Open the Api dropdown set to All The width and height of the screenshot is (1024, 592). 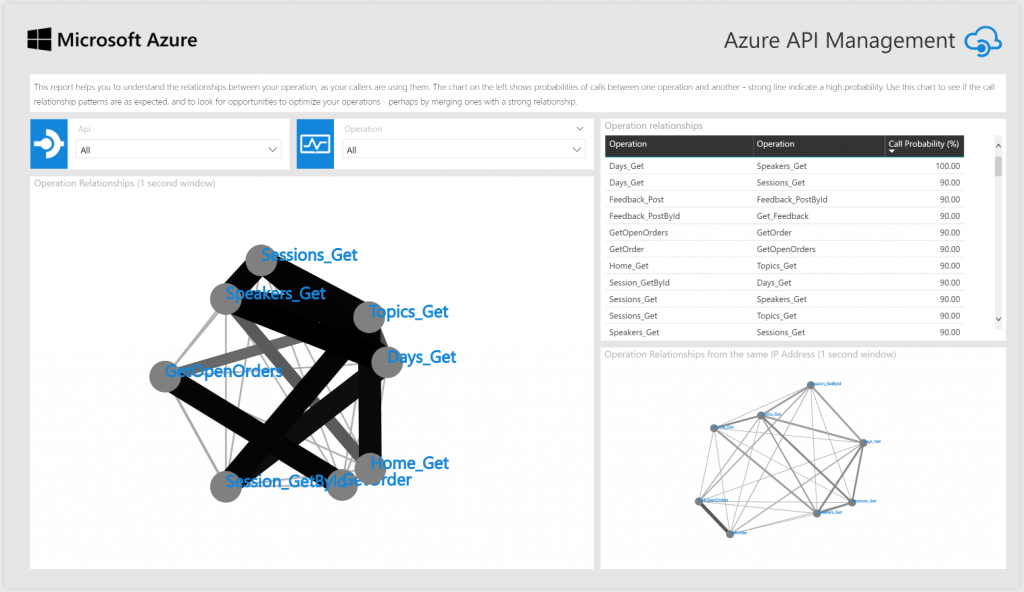tap(178, 150)
